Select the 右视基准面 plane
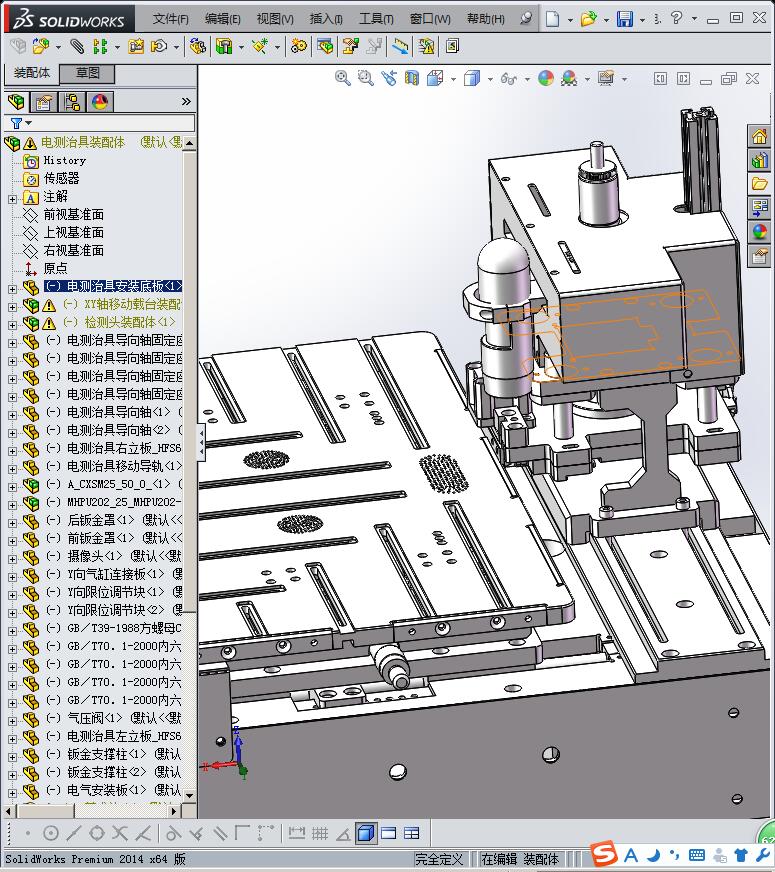The width and height of the screenshot is (775, 872). [73, 250]
